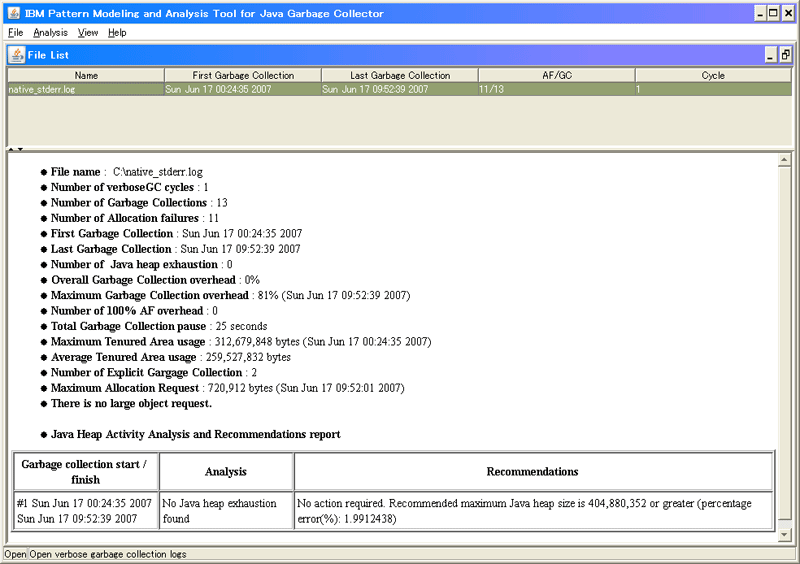Screen dimensions: 800x564
Task: Minimize the File List internal frame
Action: click(770, 55)
